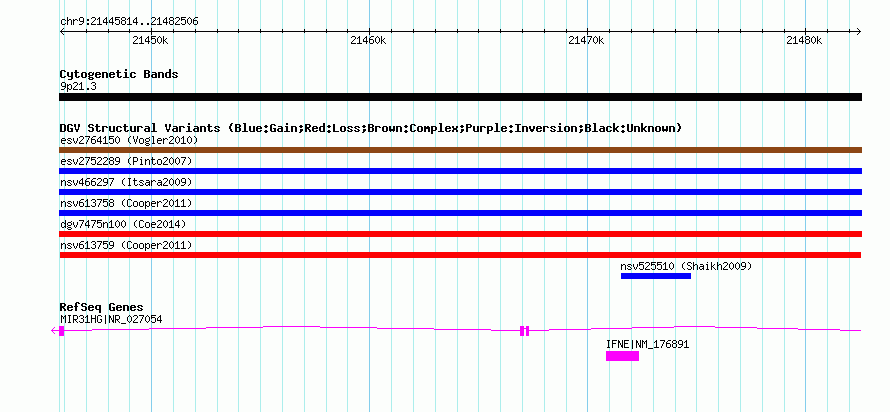890x412 pixels.
Task: Click the ruler's left arrowhead
Action: [62, 31]
